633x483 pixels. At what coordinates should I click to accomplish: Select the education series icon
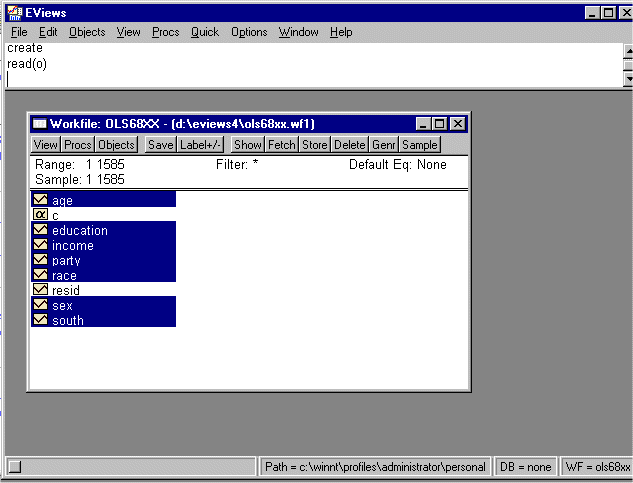(x=40, y=230)
